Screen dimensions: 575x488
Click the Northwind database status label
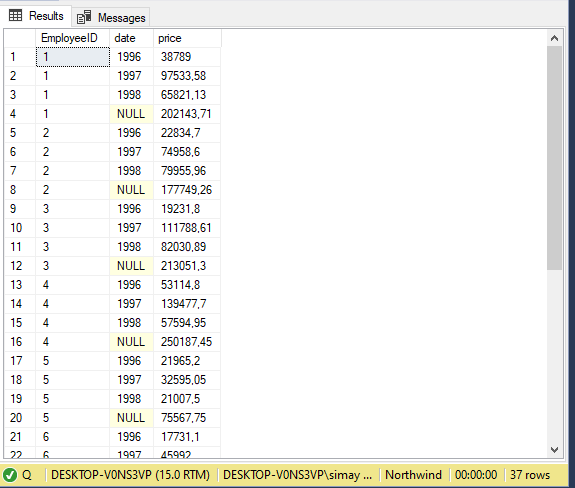(x=413, y=475)
